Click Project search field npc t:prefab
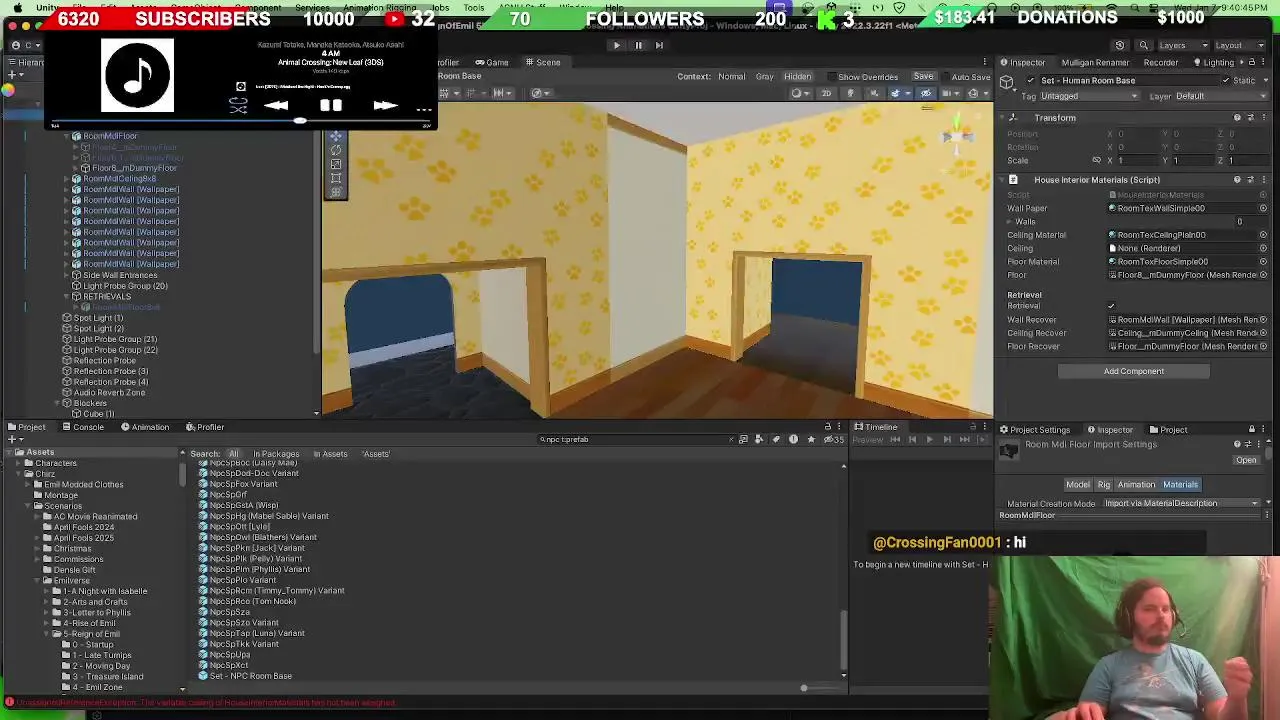 coord(636,439)
